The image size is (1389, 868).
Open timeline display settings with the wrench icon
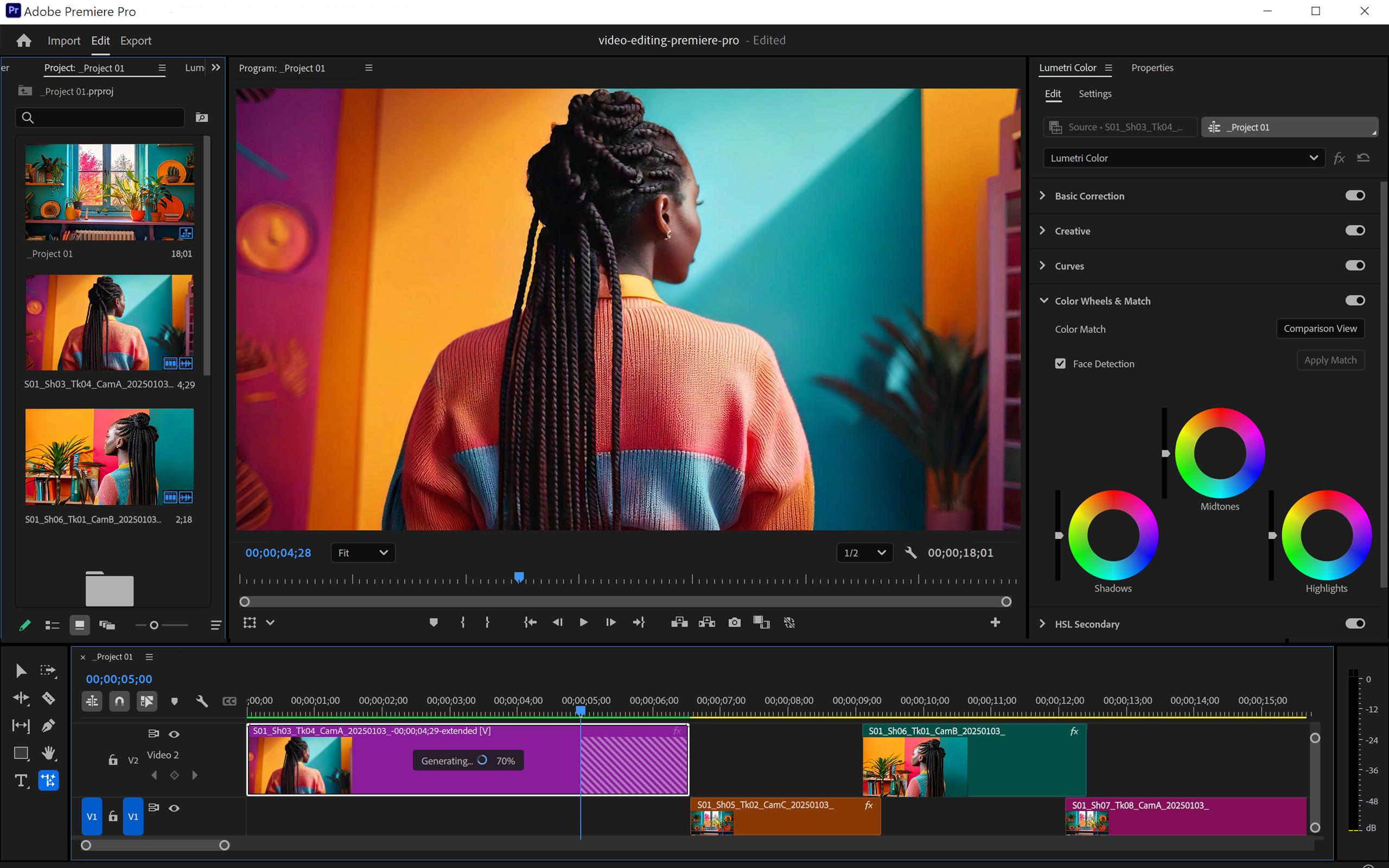point(202,701)
